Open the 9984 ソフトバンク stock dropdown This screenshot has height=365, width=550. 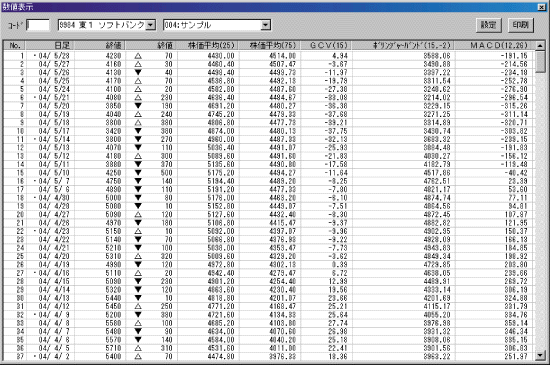tap(150, 25)
